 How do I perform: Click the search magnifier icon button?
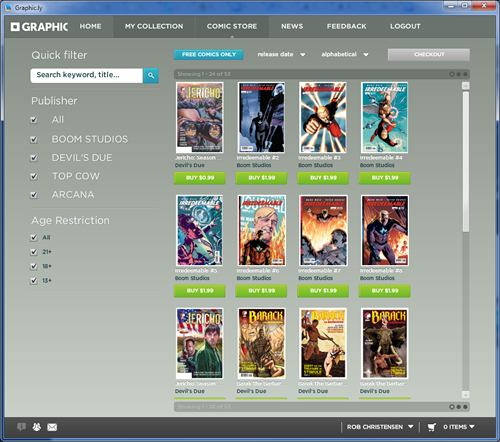[x=151, y=76]
